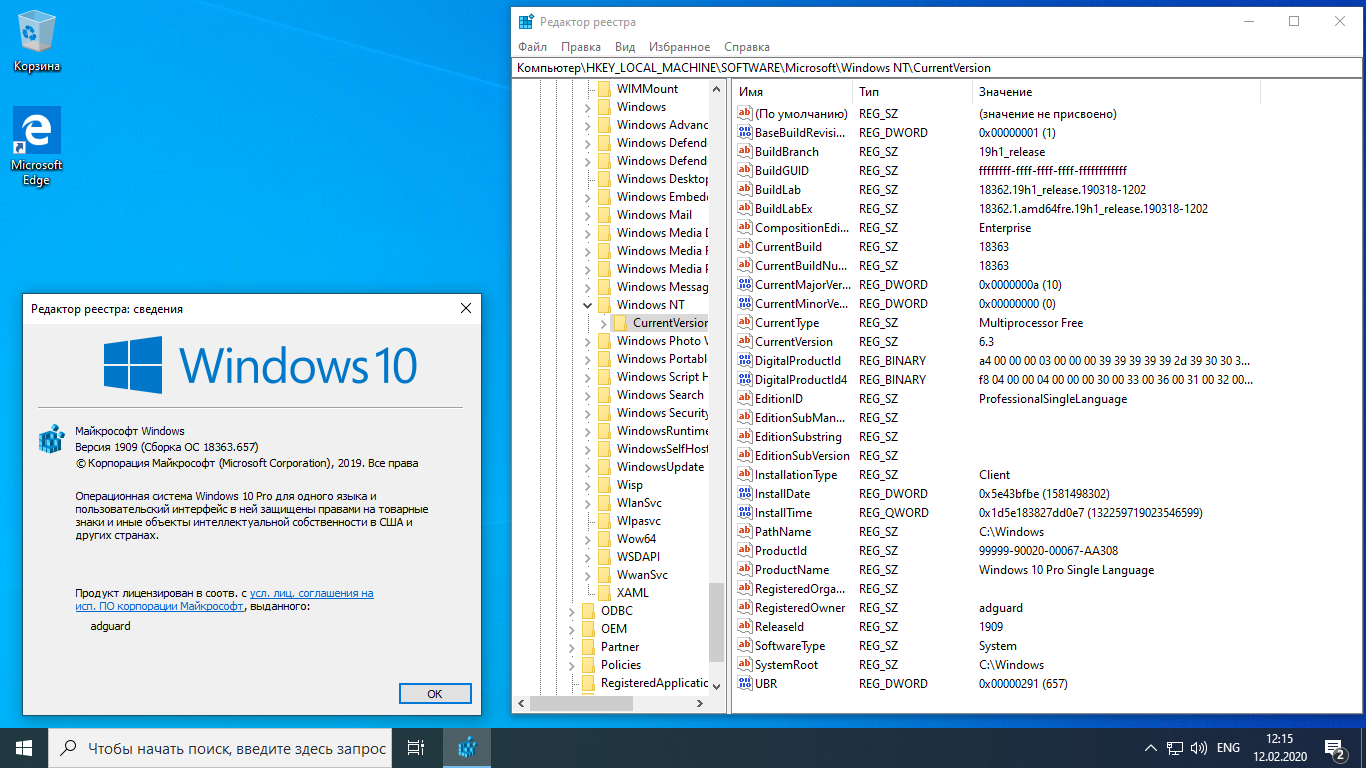1366x768 pixels.
Task: Select the ReleaseId value icon
Action: 745,627
